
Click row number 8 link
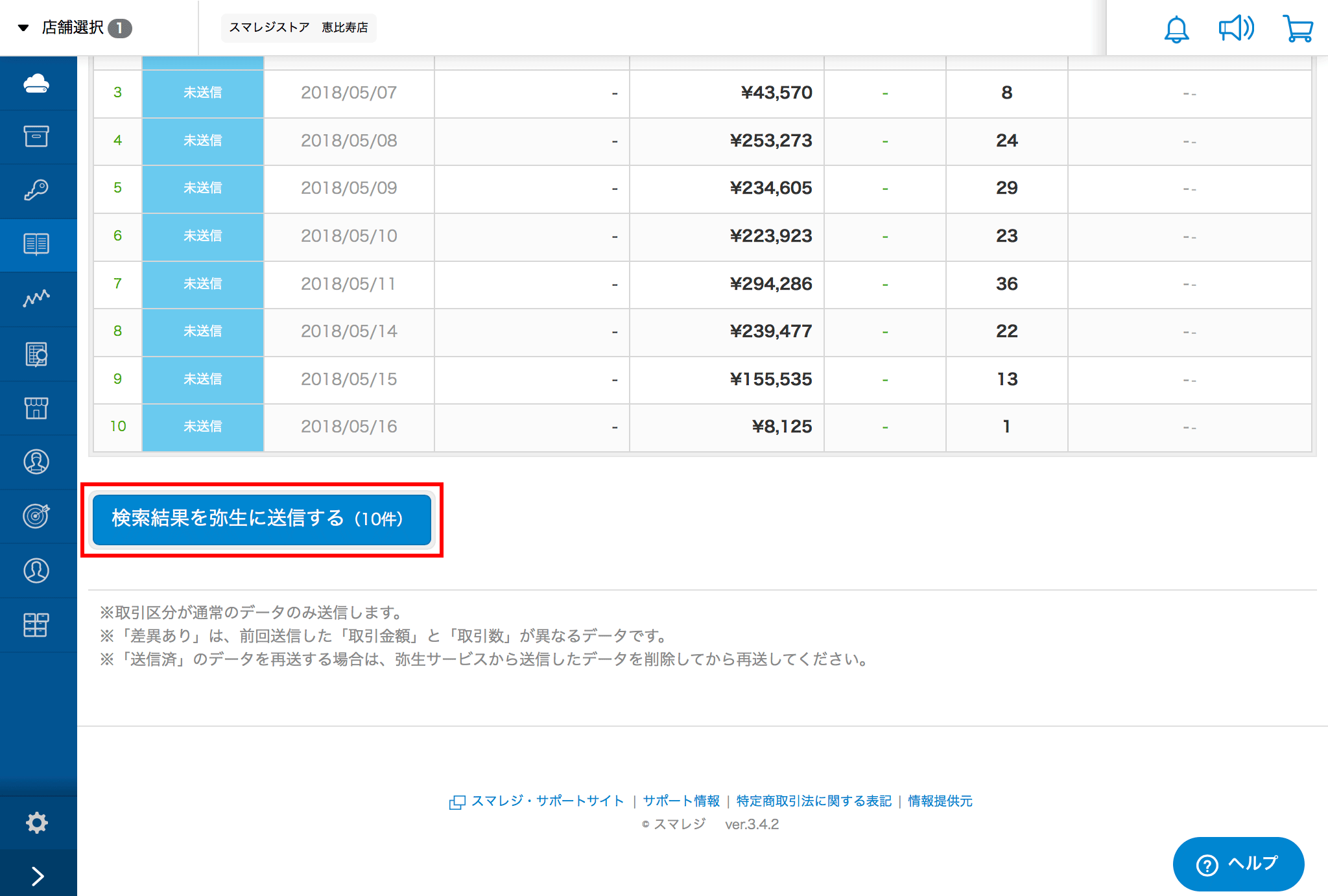click(x=117, y=331)
